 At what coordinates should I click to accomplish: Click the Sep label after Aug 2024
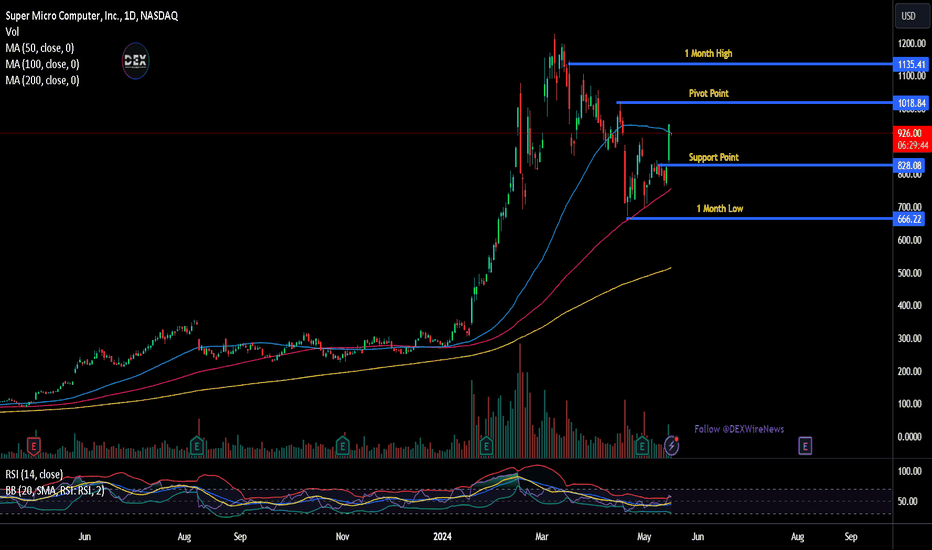[x=851, y=536]
